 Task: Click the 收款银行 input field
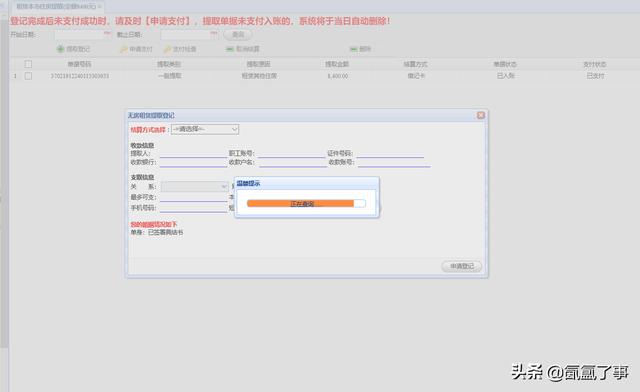pos(193,163)
